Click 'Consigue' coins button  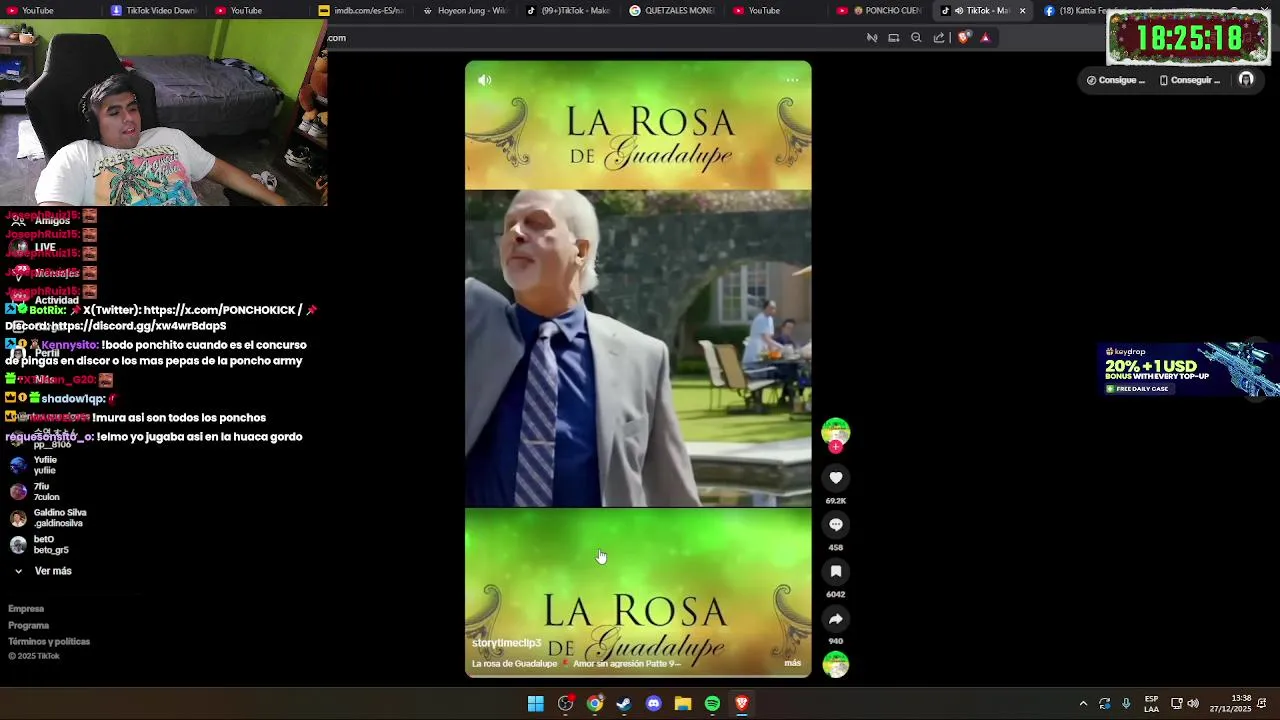[x=1116, y=80]
